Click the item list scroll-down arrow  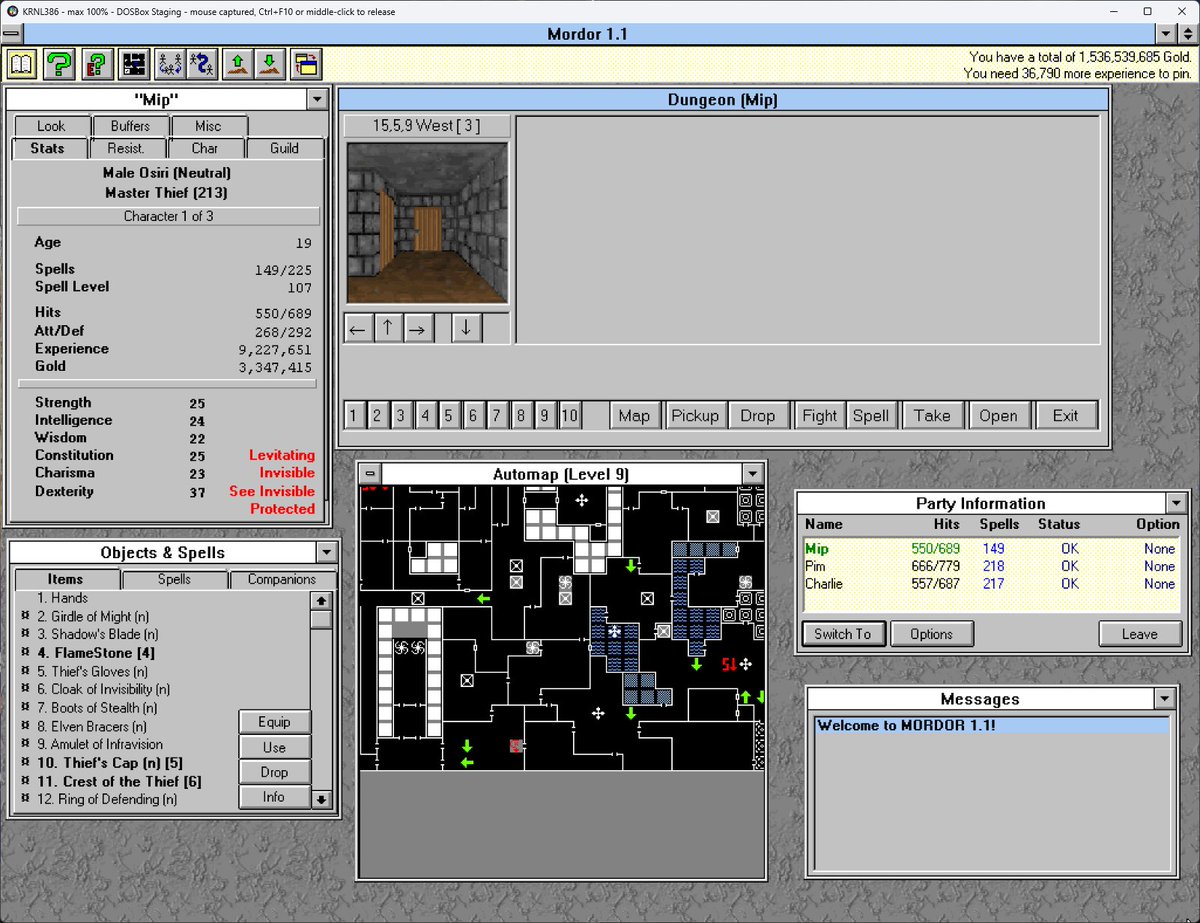320,799
